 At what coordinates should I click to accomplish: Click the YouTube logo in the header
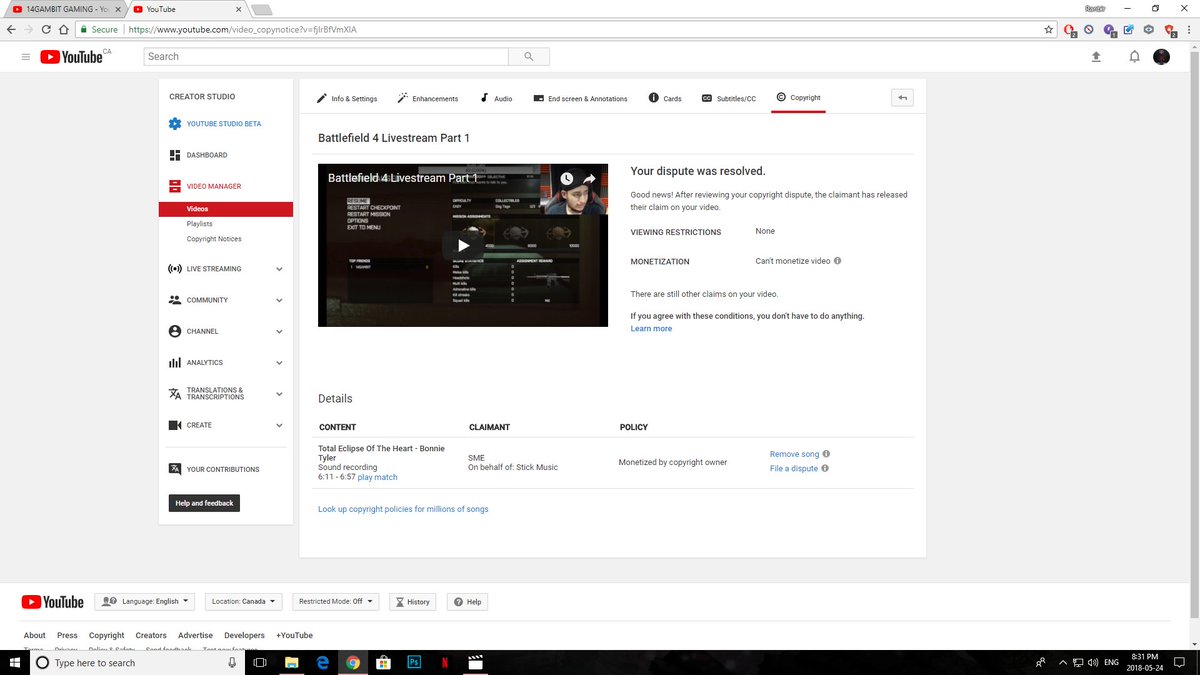click(x=72, y=57)
